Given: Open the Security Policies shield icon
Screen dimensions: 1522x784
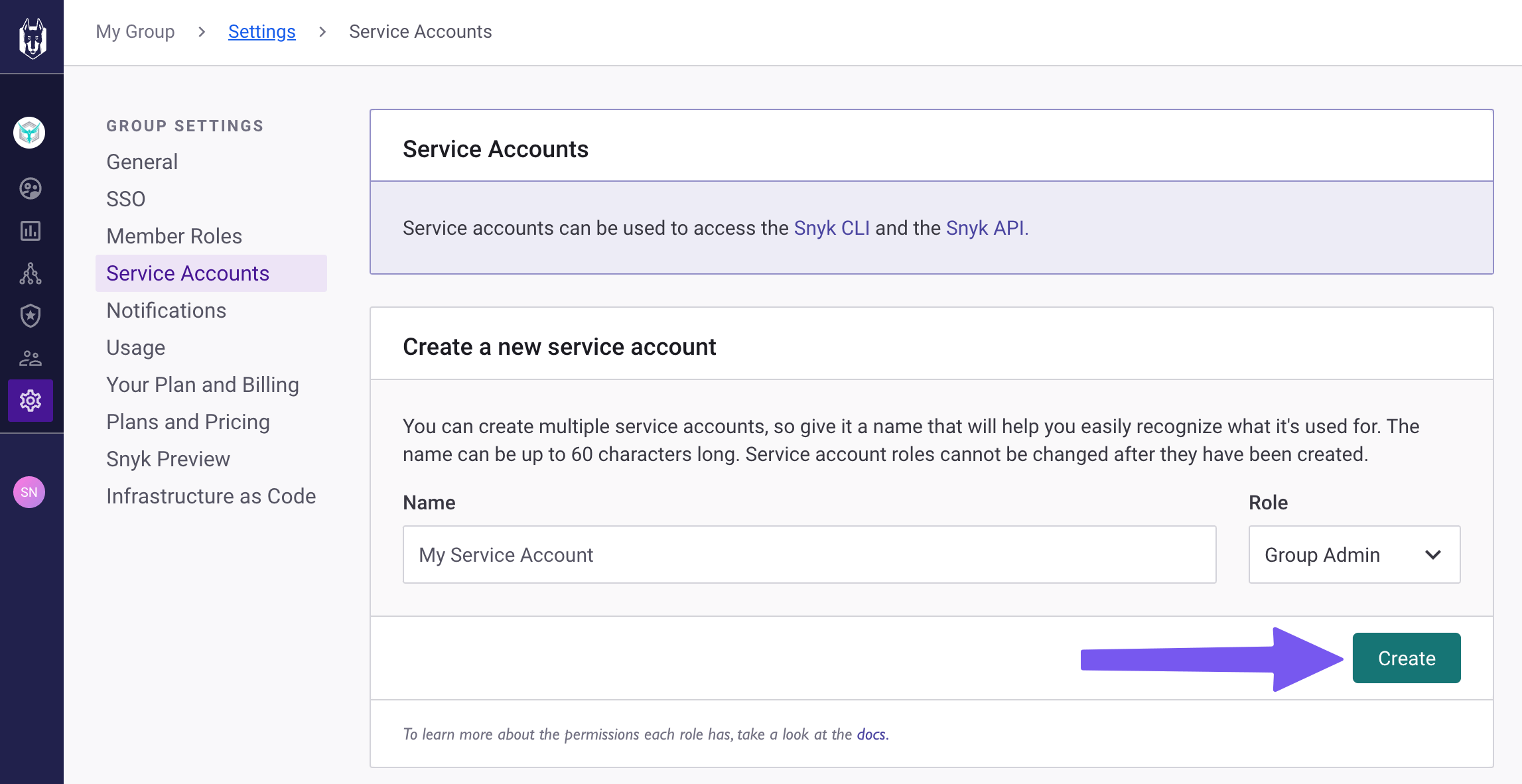Looking at the screenshot, I should 29,315.
